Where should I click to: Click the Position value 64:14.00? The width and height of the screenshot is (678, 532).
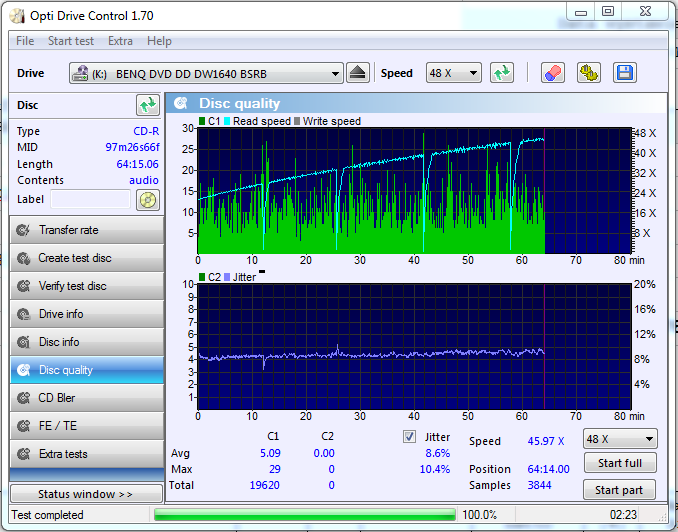point(548,469)
